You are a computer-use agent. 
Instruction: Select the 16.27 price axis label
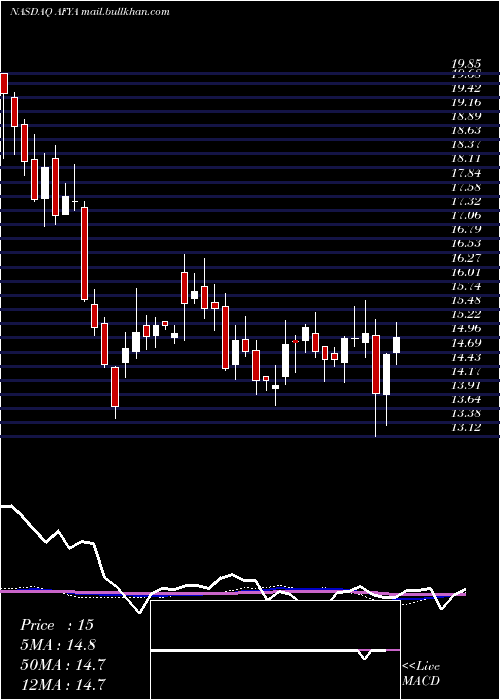pyautogui.click(x=467, y=258)
